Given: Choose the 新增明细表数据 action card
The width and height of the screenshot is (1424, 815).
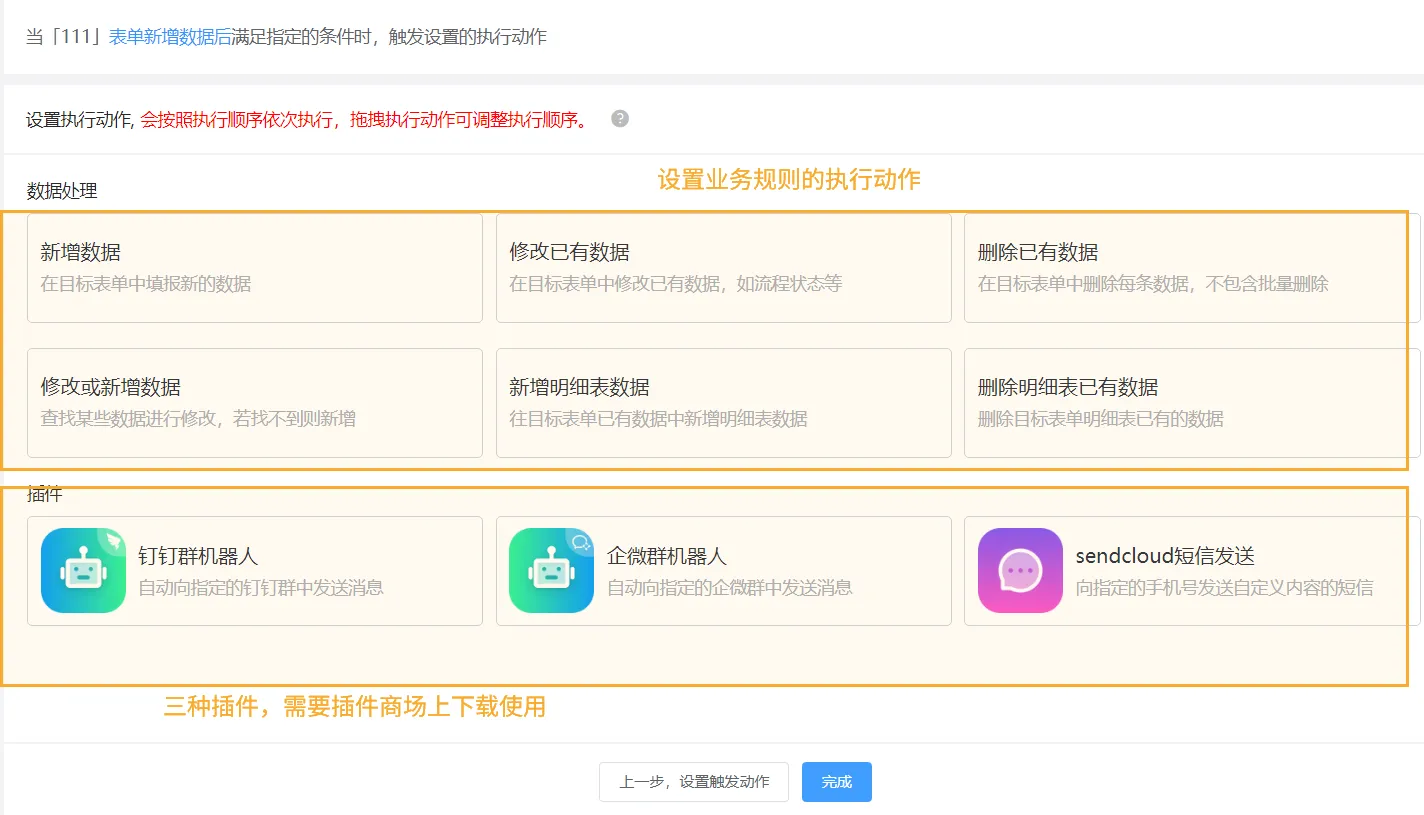Looking at the screenshot, I should (x=723, y=403).
